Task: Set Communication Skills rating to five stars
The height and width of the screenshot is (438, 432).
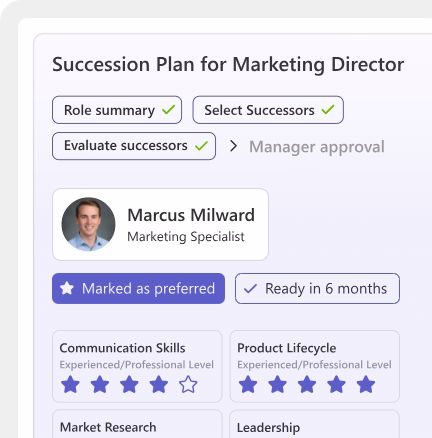Action: 188,384
